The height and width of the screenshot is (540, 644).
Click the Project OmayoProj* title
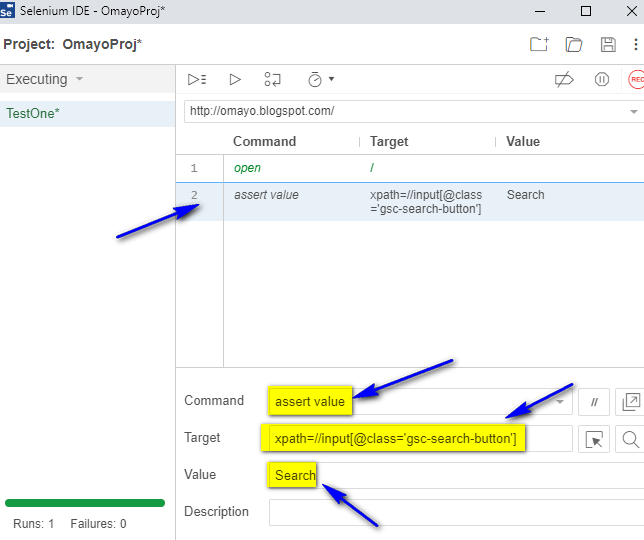73,44
